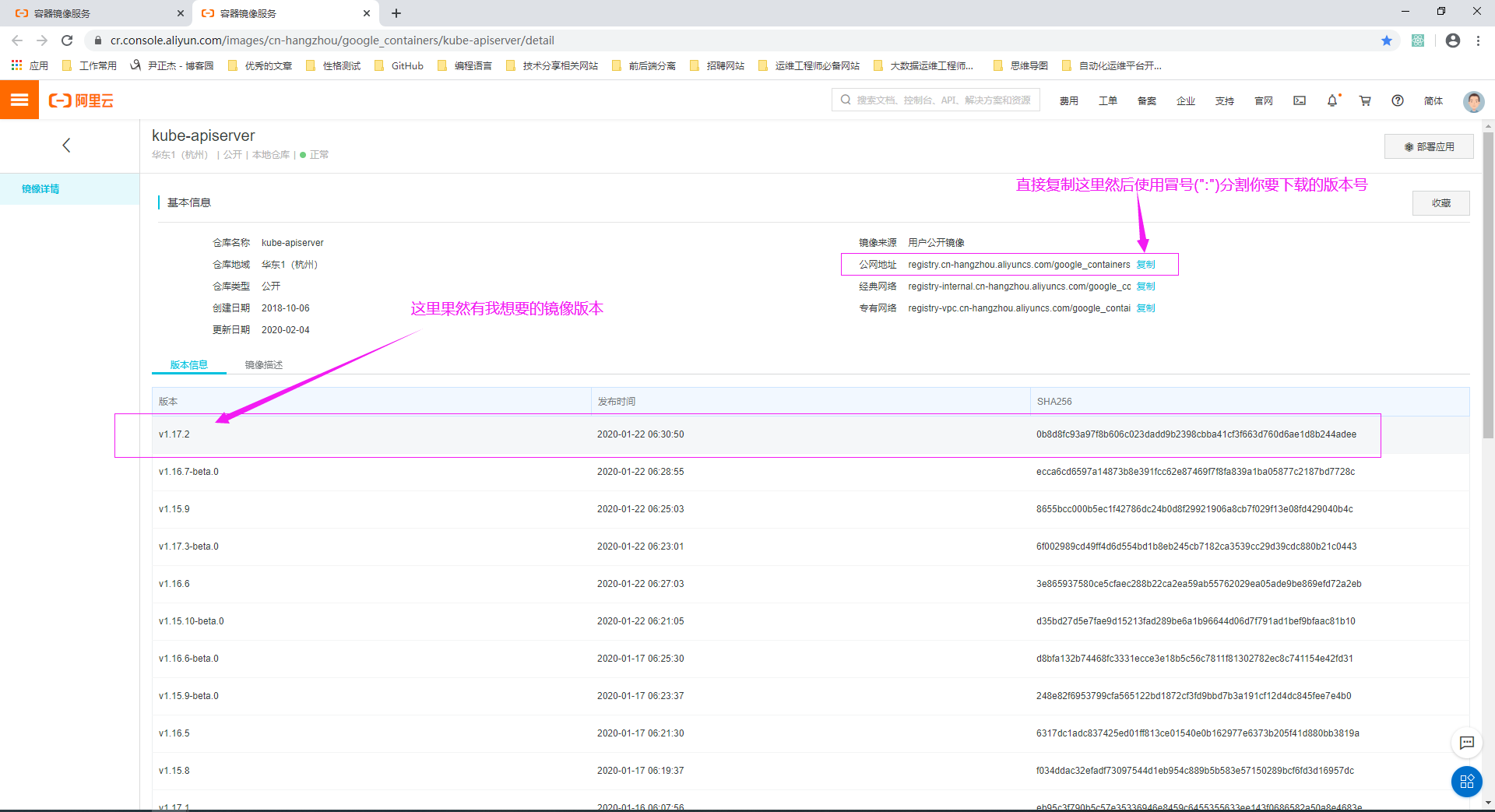The height and width of the screenshot is (812, 1495).
Task: Open the 工作常用 bookmark folder
Action: pyautogui.click(x=90, y=65)
